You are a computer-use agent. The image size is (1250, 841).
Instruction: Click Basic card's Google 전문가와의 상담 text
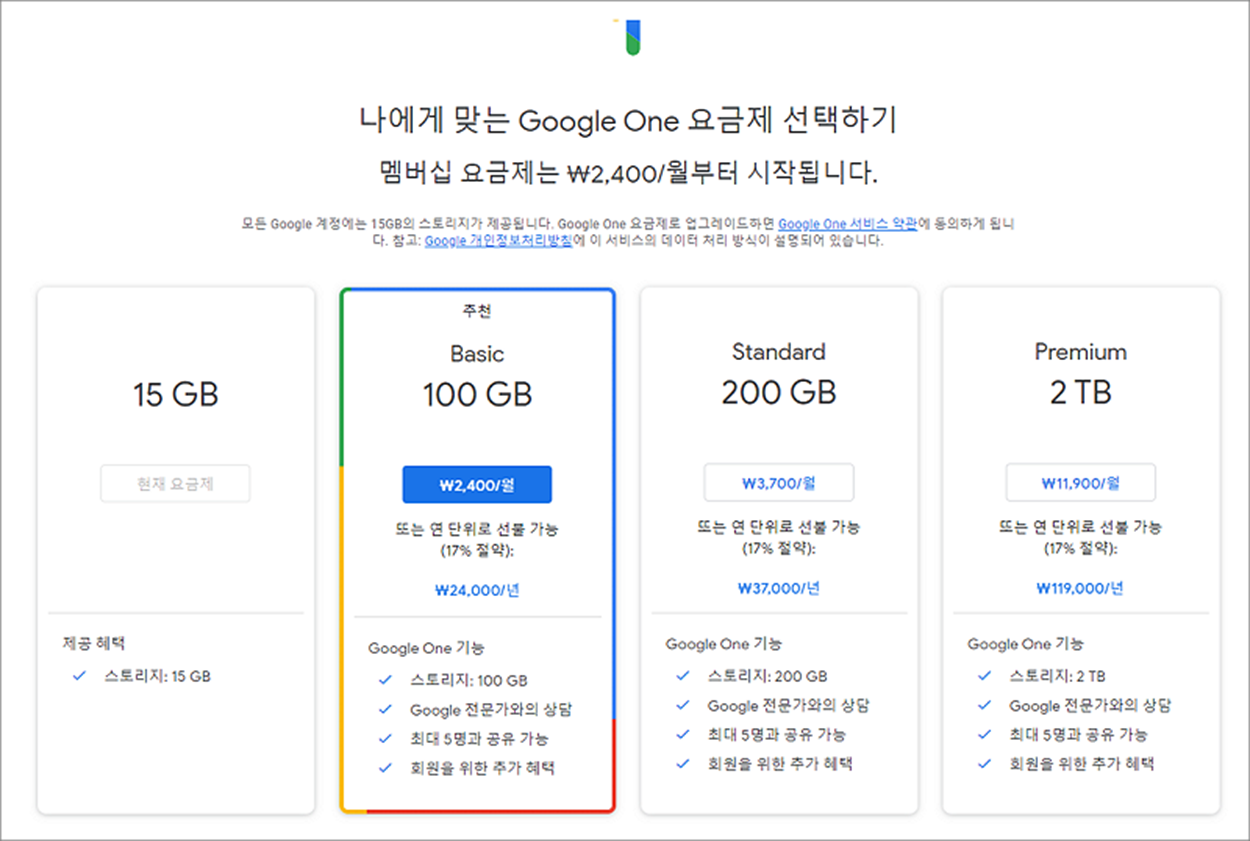point(491,709)
